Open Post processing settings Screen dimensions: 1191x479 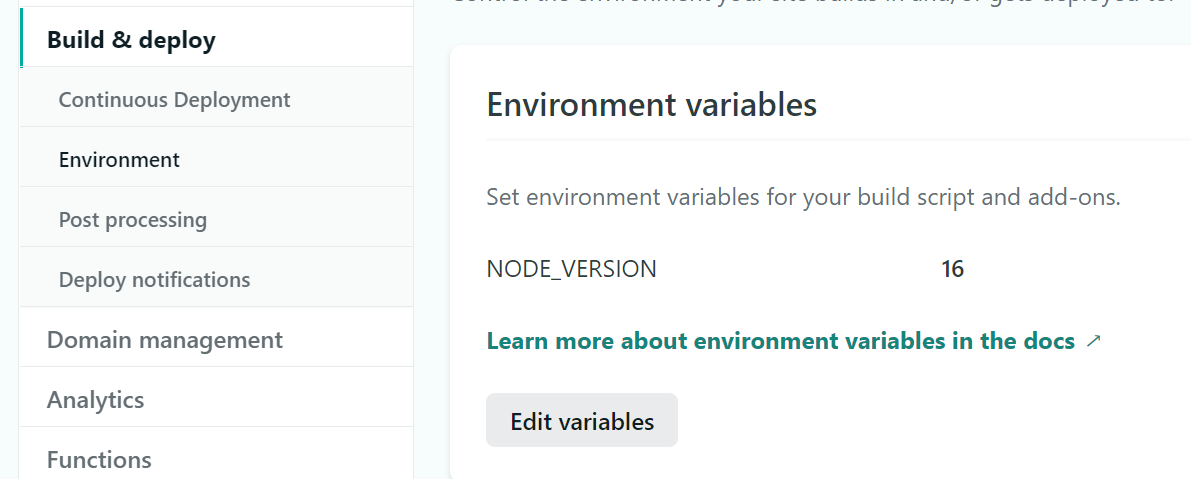[x=132, y=220]
